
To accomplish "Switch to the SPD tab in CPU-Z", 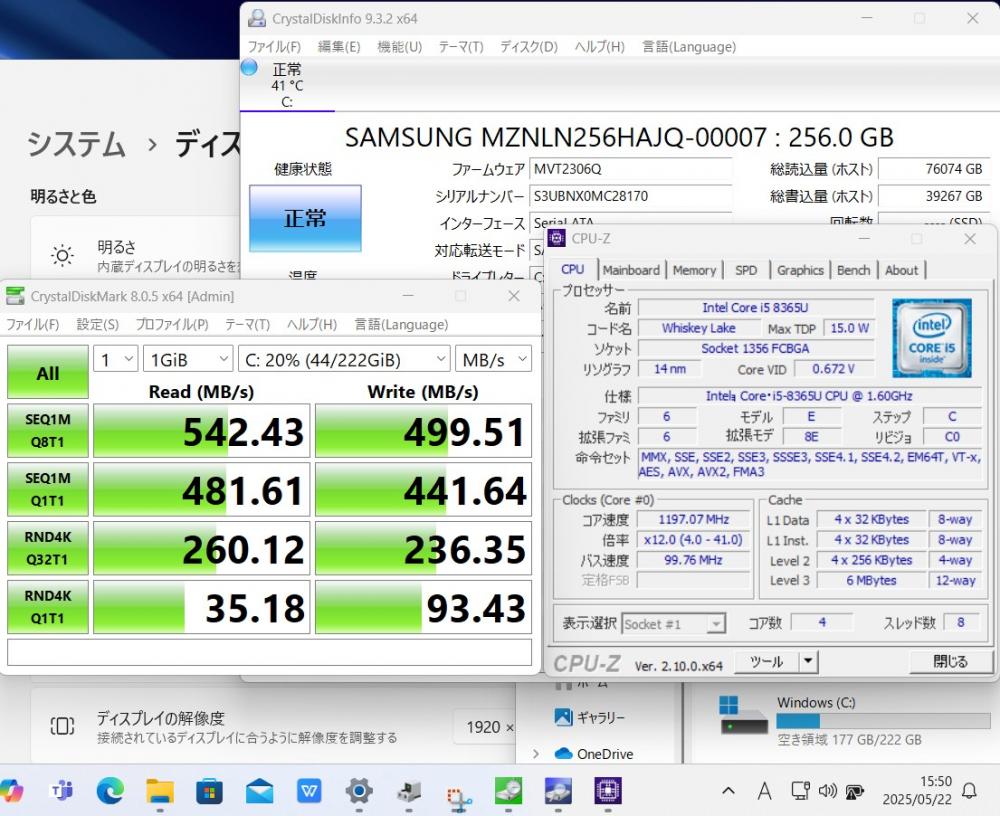I will (746, 271).
